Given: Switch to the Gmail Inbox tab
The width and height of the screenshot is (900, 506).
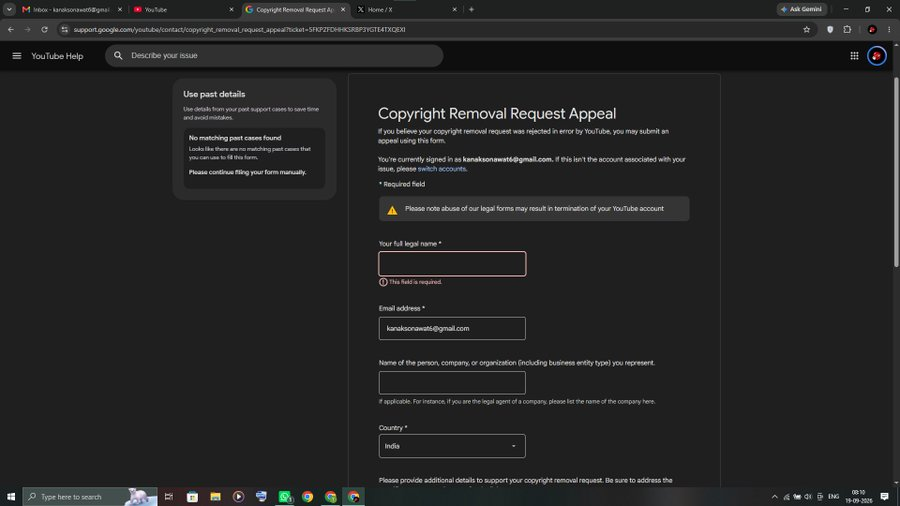Looking at the screenshot, I should click(71, 9).
